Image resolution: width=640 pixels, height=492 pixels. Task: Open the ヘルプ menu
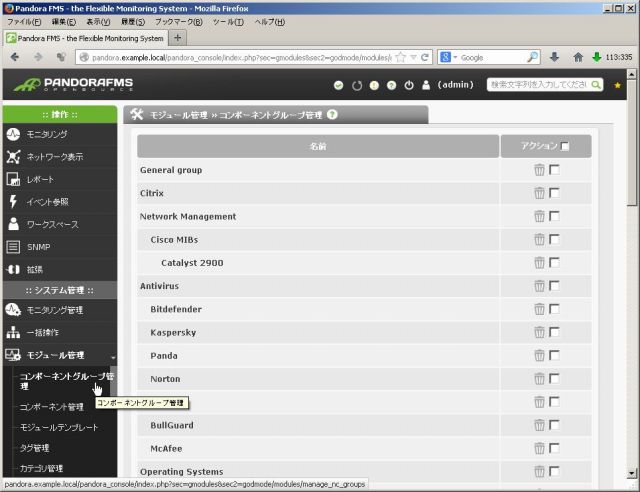270,22
